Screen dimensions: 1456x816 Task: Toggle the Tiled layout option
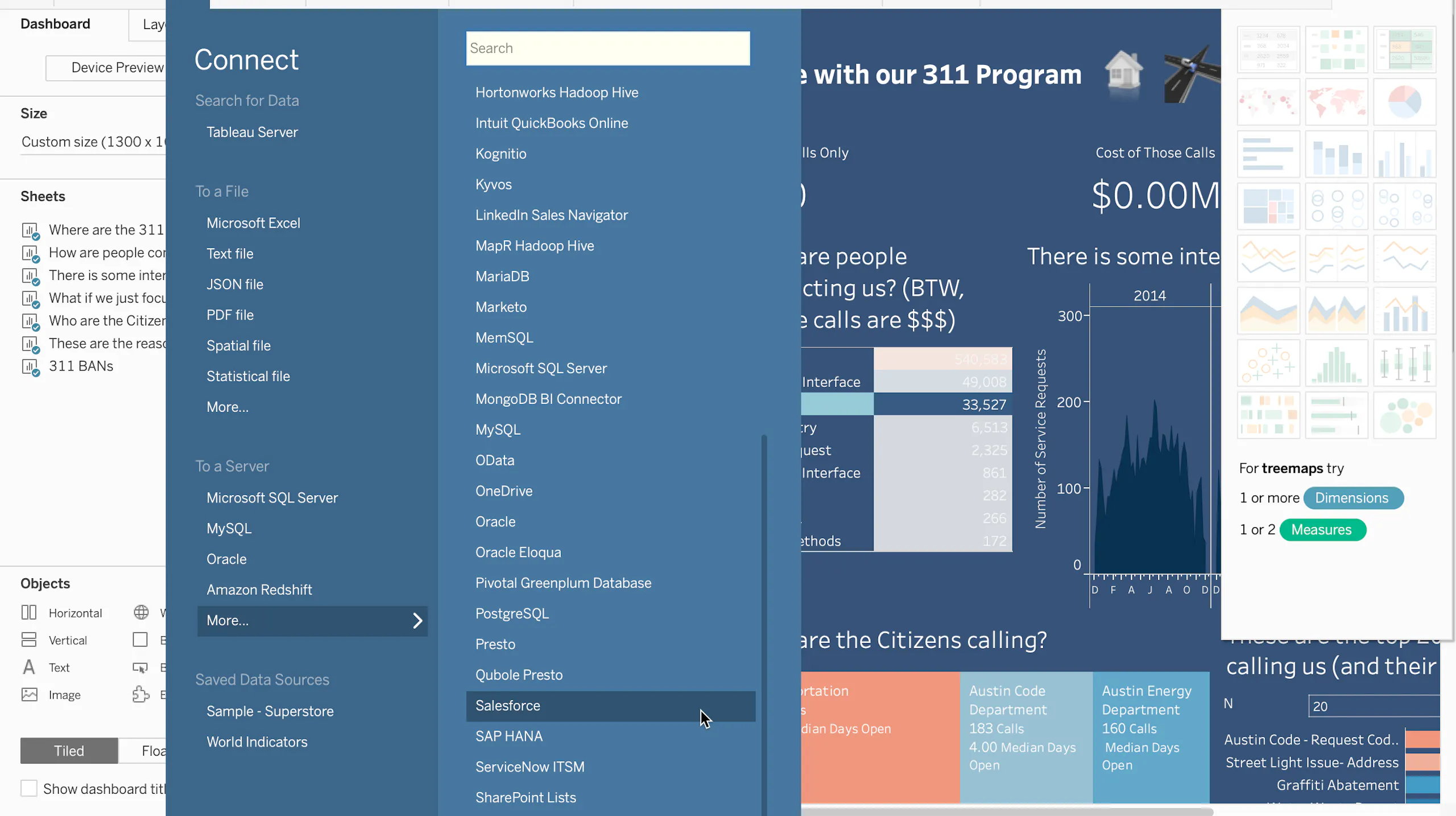pyautogui.click(x=68, y=750)
